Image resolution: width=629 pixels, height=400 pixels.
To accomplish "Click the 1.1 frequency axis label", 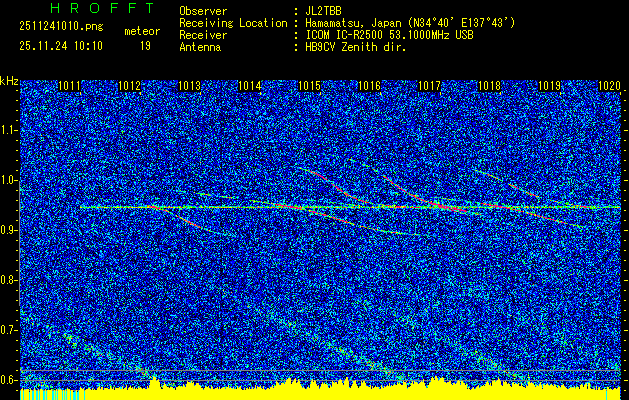I will 9,130.
